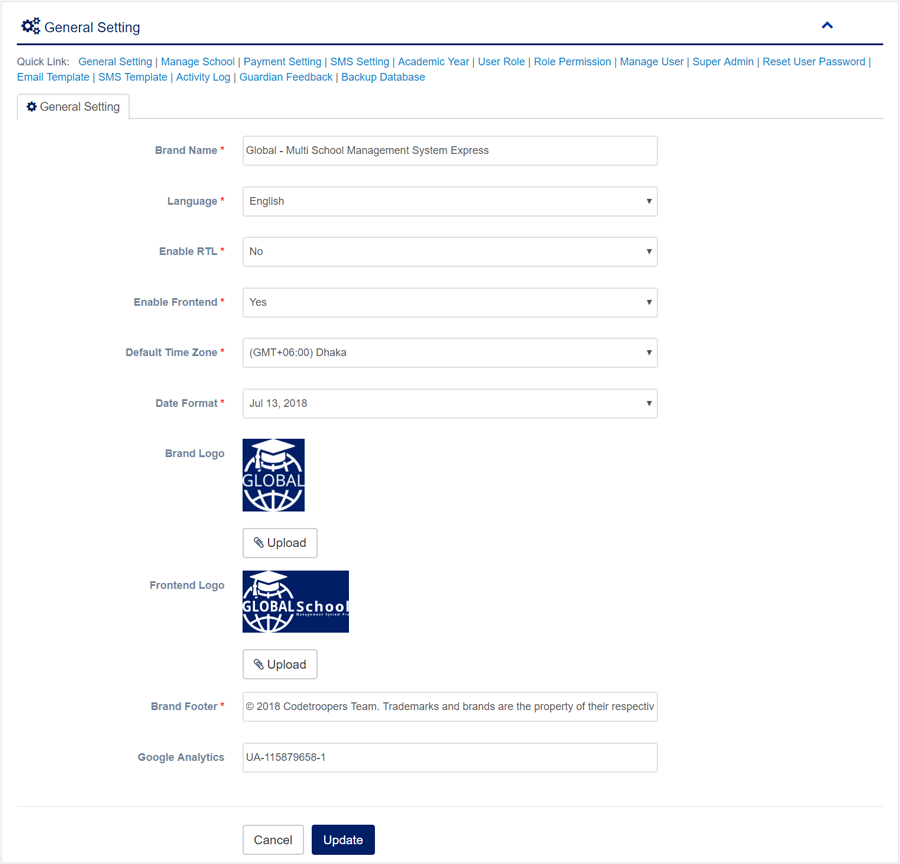Open SMS Setting quick link
Viewport: 900px width, 864px height.
click(x=359, y=61)
